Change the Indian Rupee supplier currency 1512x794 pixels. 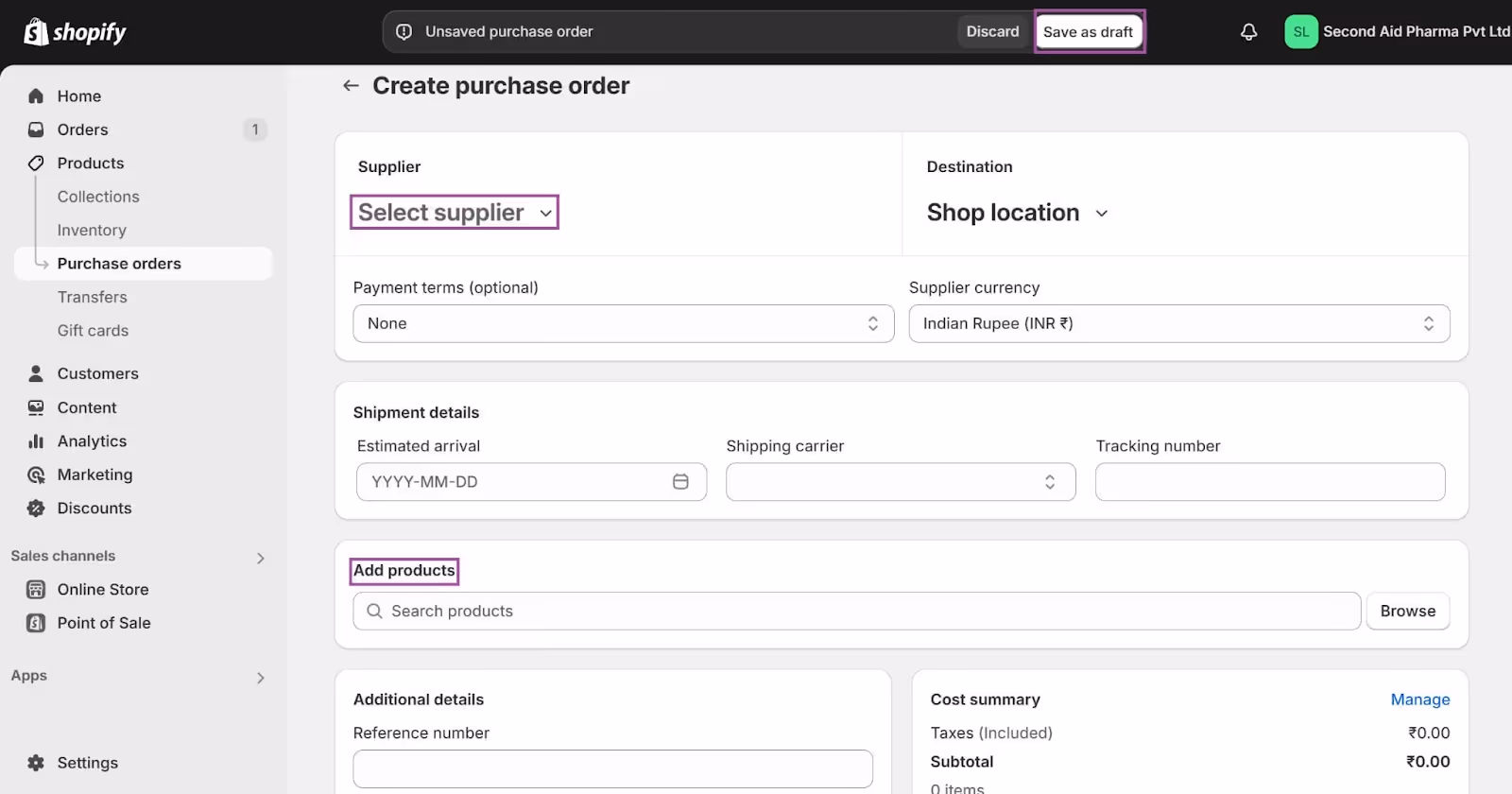(x=1179, y=323)
